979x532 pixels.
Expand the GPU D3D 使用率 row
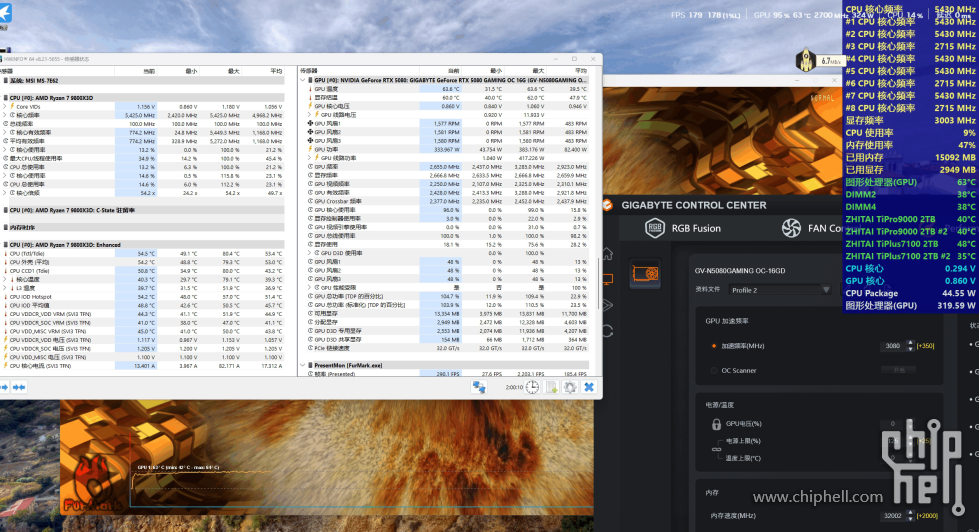point(310,253)
